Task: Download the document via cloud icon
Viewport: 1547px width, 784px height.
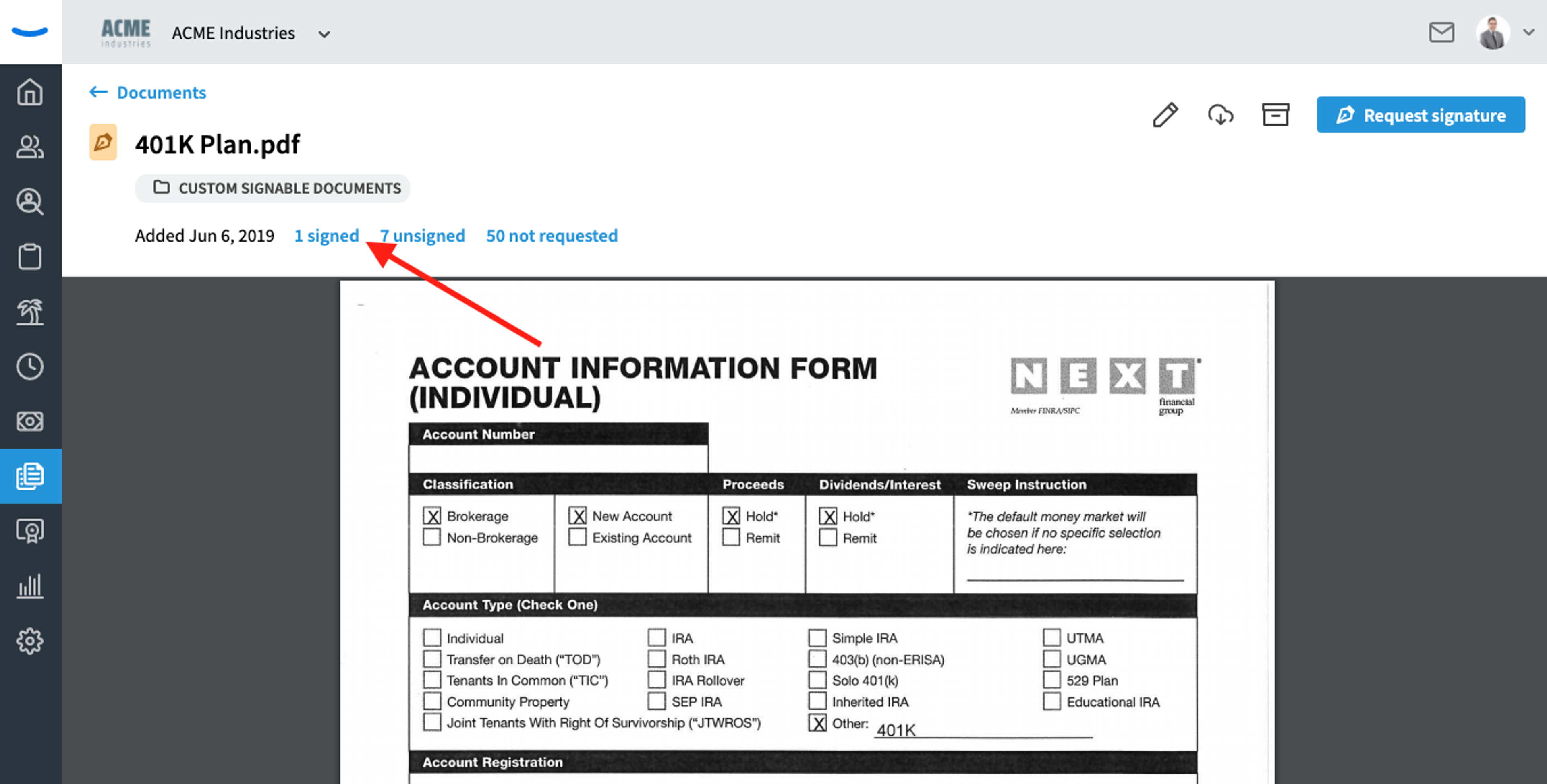Action: pyautogui.click(x=1220, y=115)
